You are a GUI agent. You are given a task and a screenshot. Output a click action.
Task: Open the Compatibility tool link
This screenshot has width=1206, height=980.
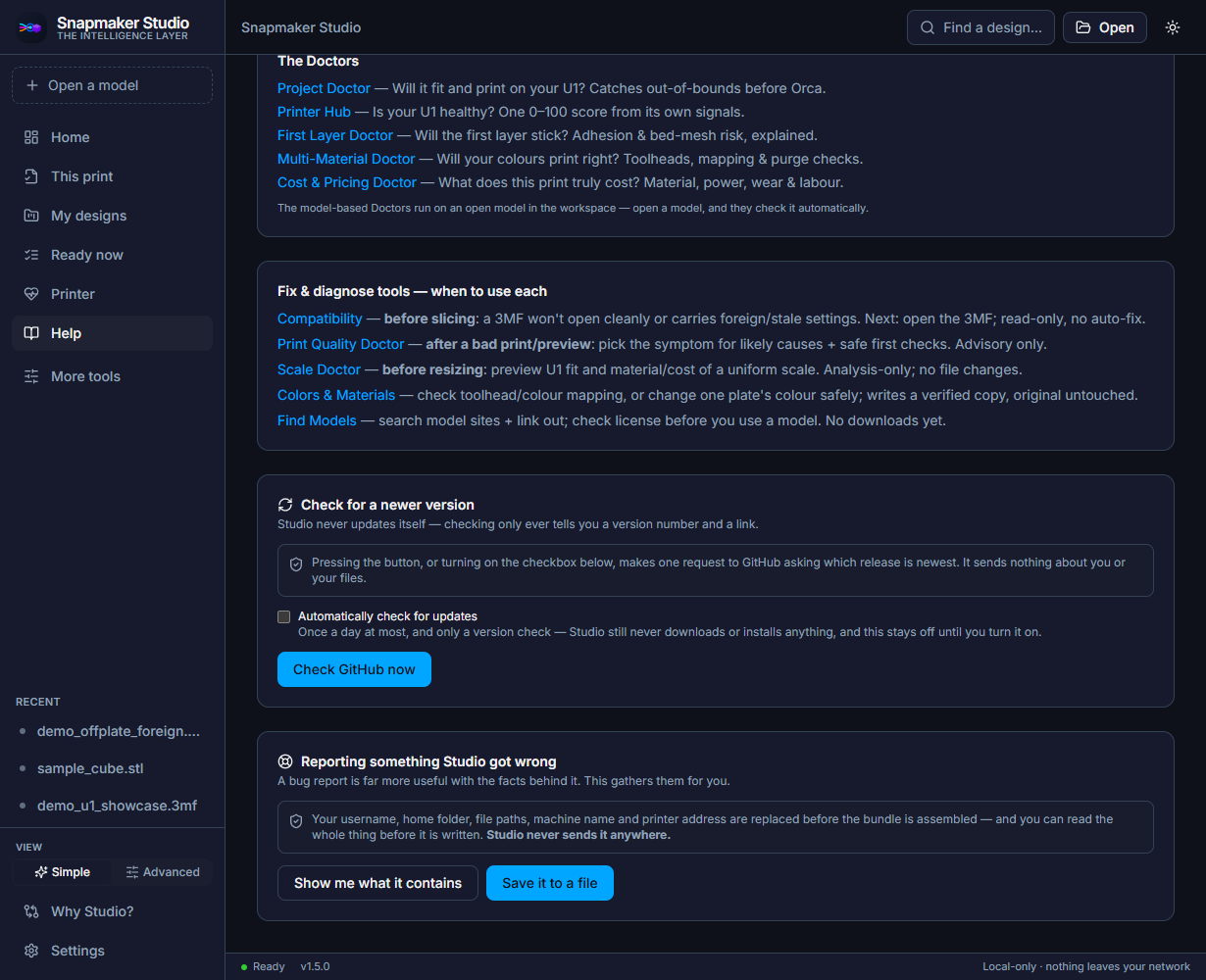[320, 318]
